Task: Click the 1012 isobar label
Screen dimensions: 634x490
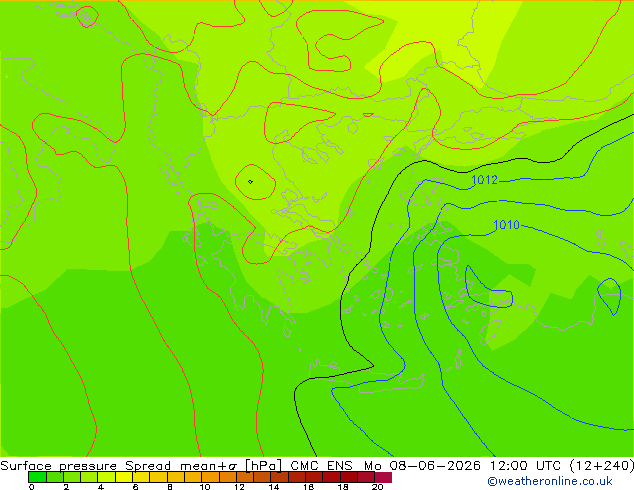Action: pyautogui.click(x=484, y=180)
